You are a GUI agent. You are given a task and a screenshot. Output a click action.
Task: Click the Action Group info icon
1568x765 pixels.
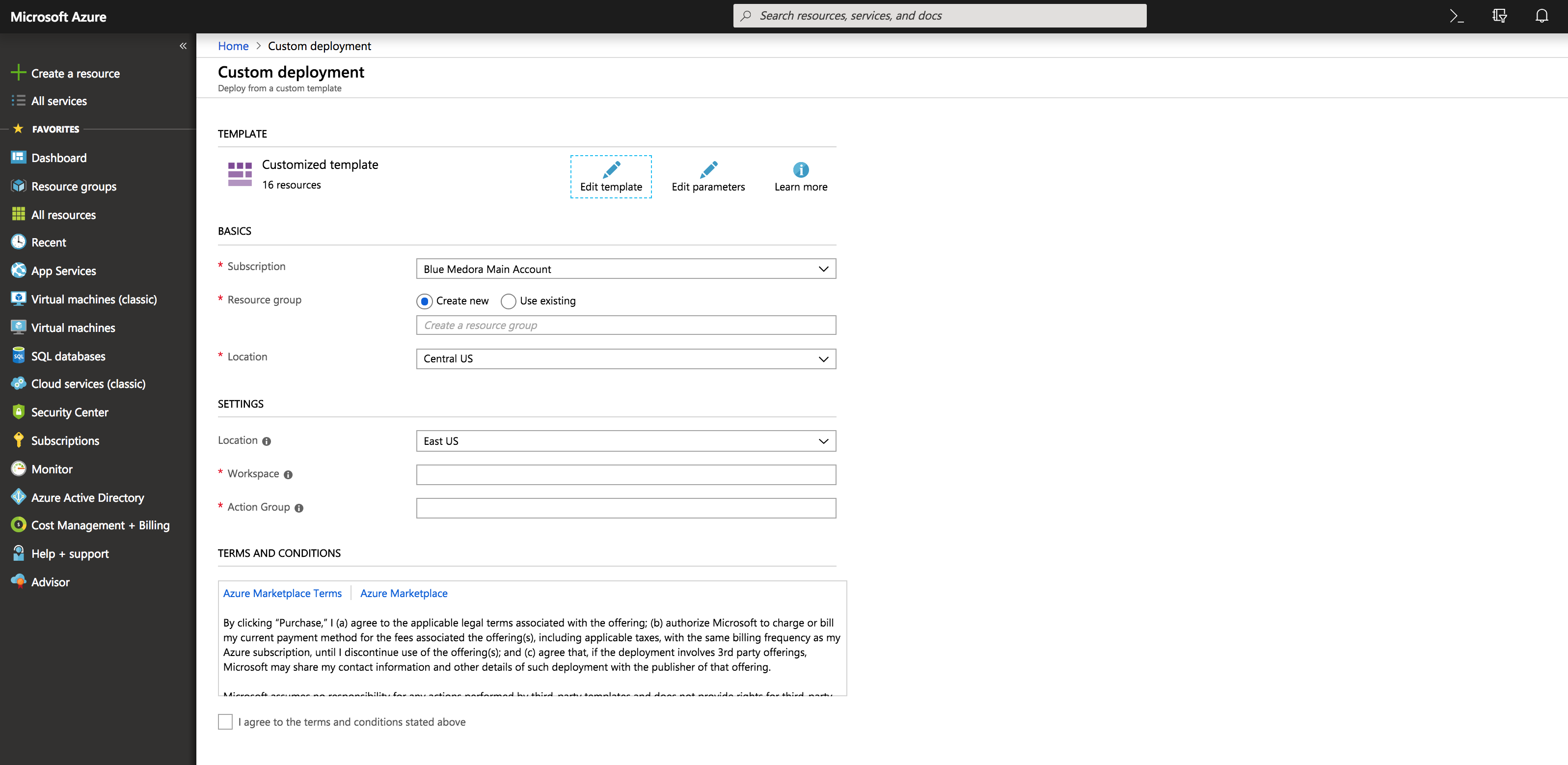pyautogui.click(x=299, y=508)
